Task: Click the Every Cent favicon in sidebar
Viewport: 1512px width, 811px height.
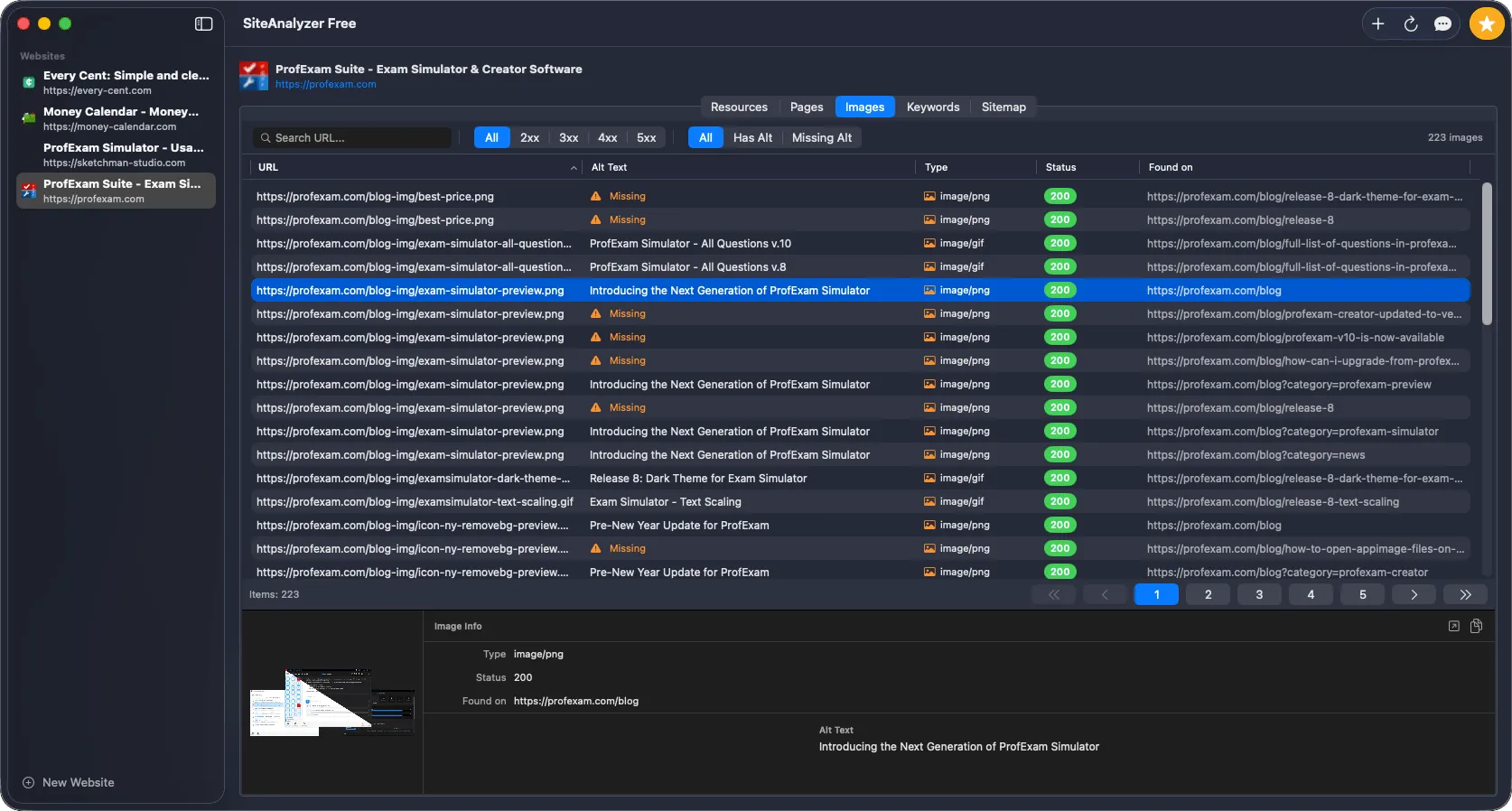Action: 29,82
